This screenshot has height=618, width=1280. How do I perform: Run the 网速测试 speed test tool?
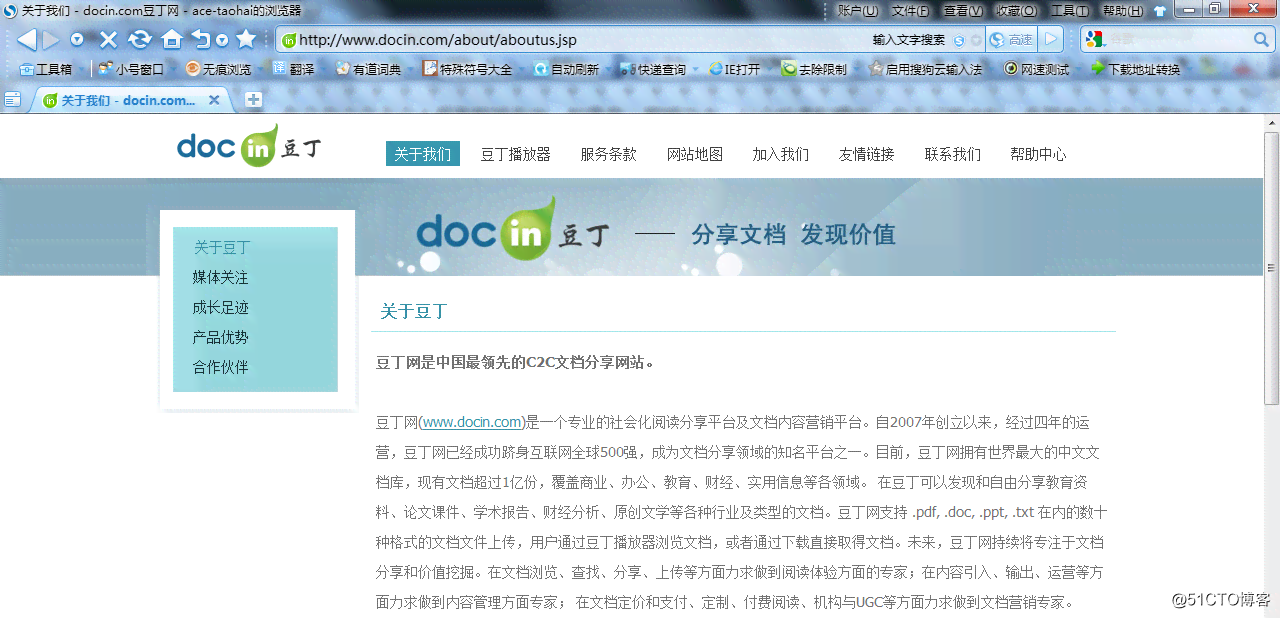point(1037,69)
